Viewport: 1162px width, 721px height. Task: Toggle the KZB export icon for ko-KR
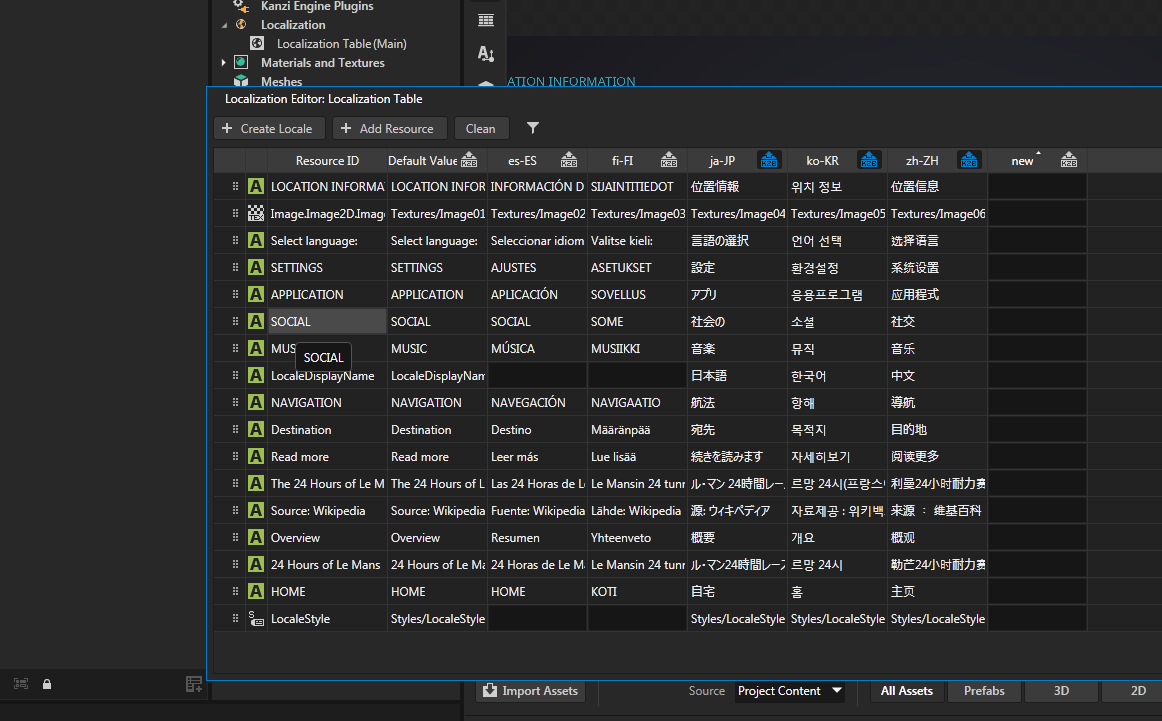tap(868, 160)
